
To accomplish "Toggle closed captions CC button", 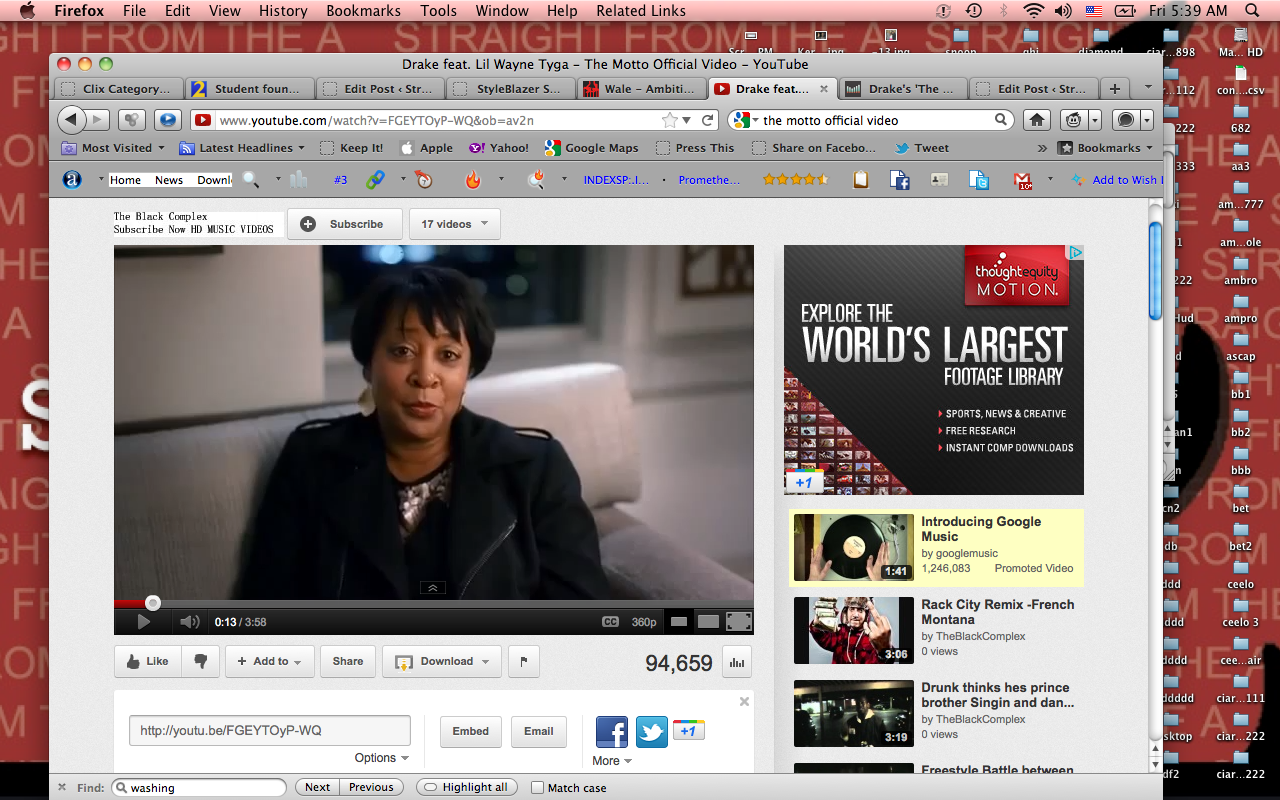I will pyautogui.click(x=610, y=622).
